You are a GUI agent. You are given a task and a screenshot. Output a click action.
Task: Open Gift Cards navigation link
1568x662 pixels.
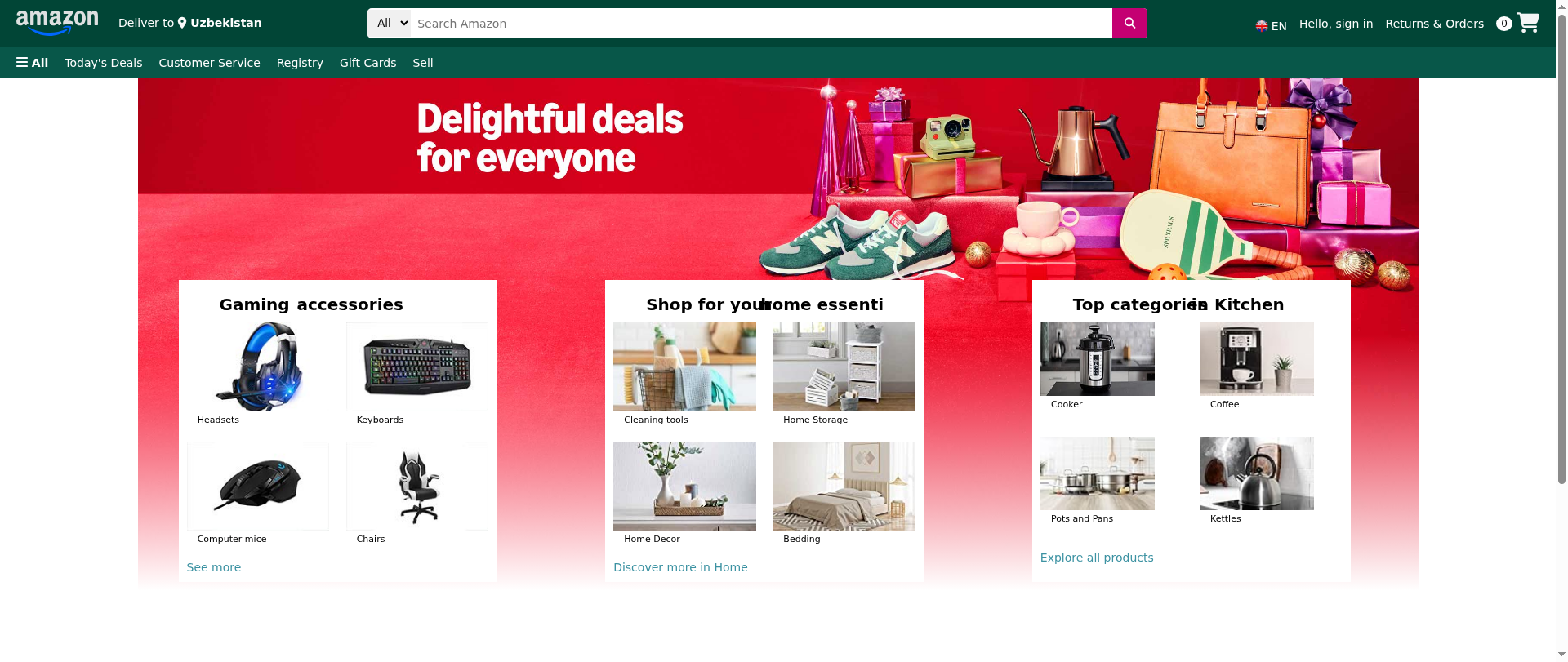click(x=368, y=63)
